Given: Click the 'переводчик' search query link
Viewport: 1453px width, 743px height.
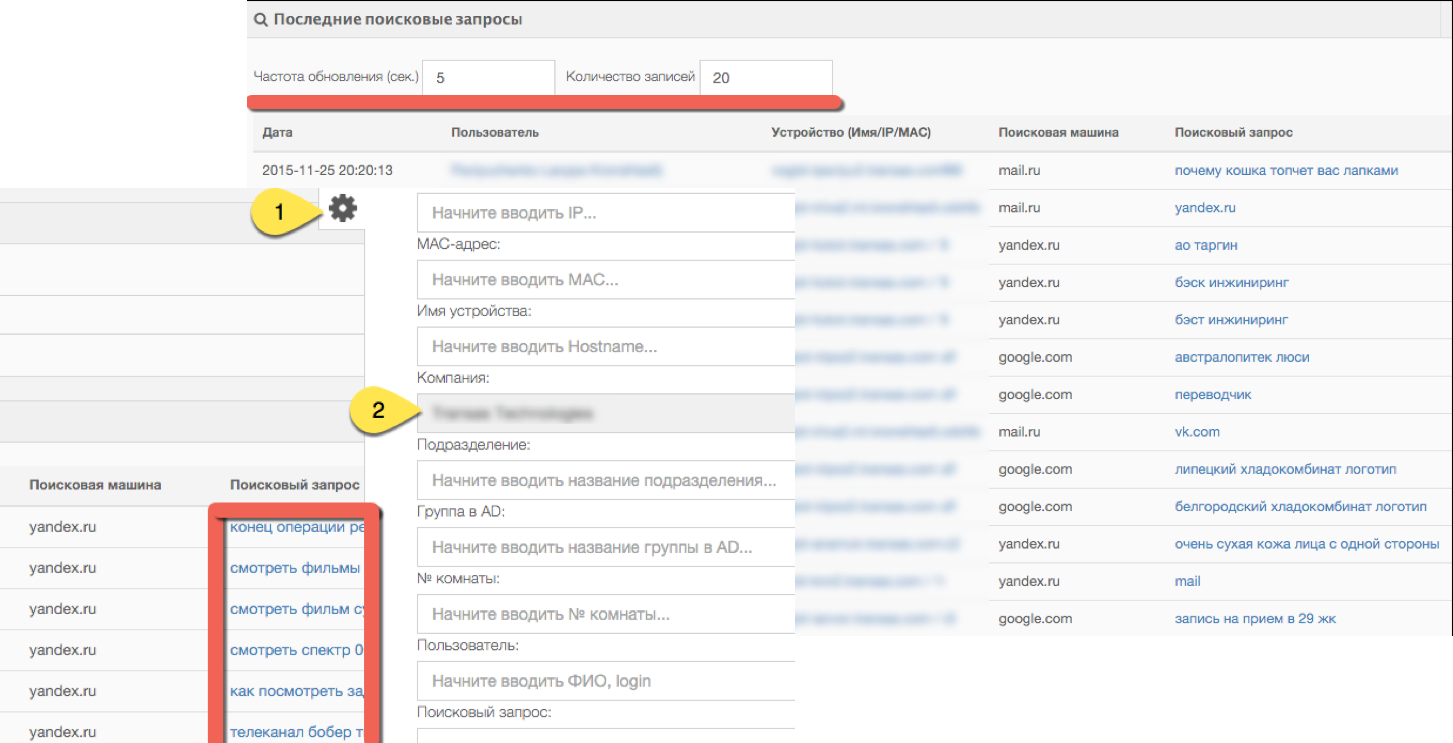Looking at the screenshot, I should 1213,395.
